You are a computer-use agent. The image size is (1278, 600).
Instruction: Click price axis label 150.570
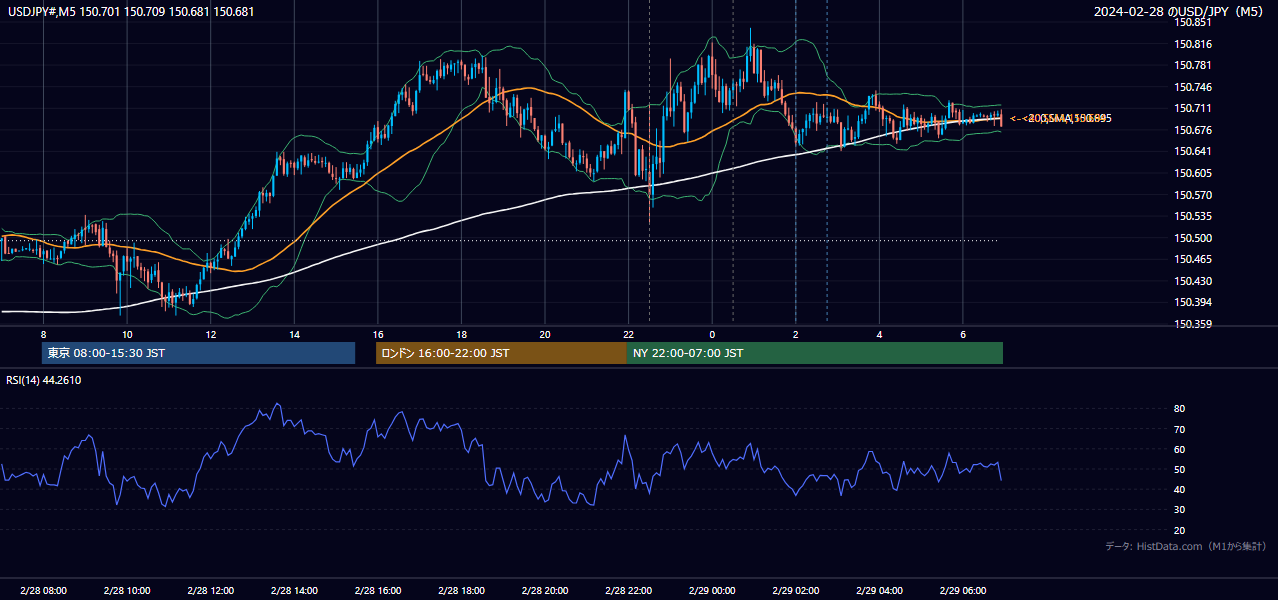pos(1194,195)
